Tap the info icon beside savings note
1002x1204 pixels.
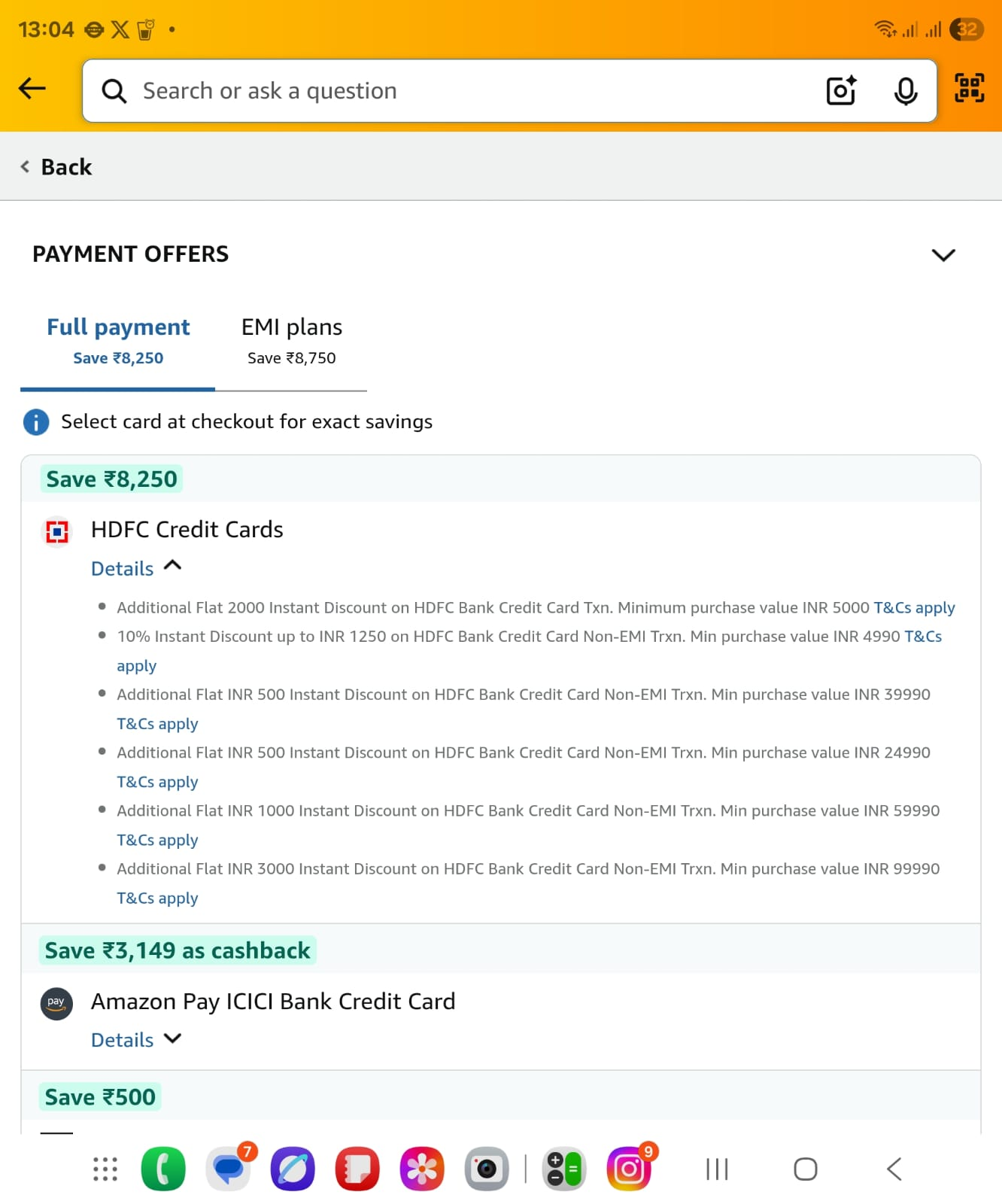(x=36, y=422)
